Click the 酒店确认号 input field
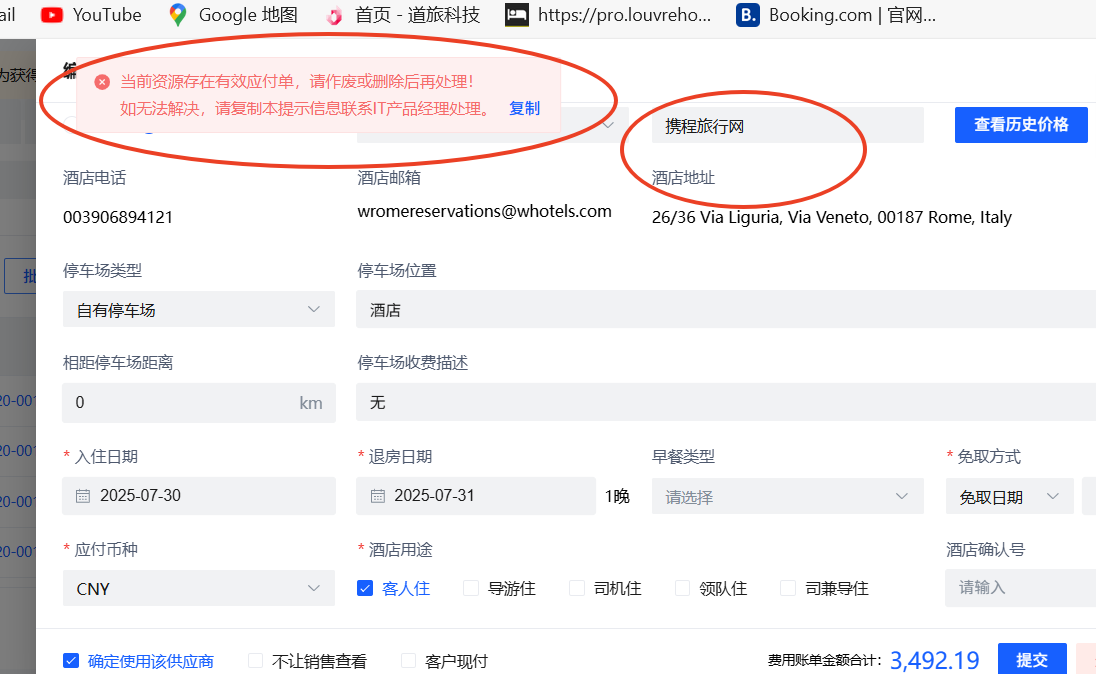 coord(1020,587)
